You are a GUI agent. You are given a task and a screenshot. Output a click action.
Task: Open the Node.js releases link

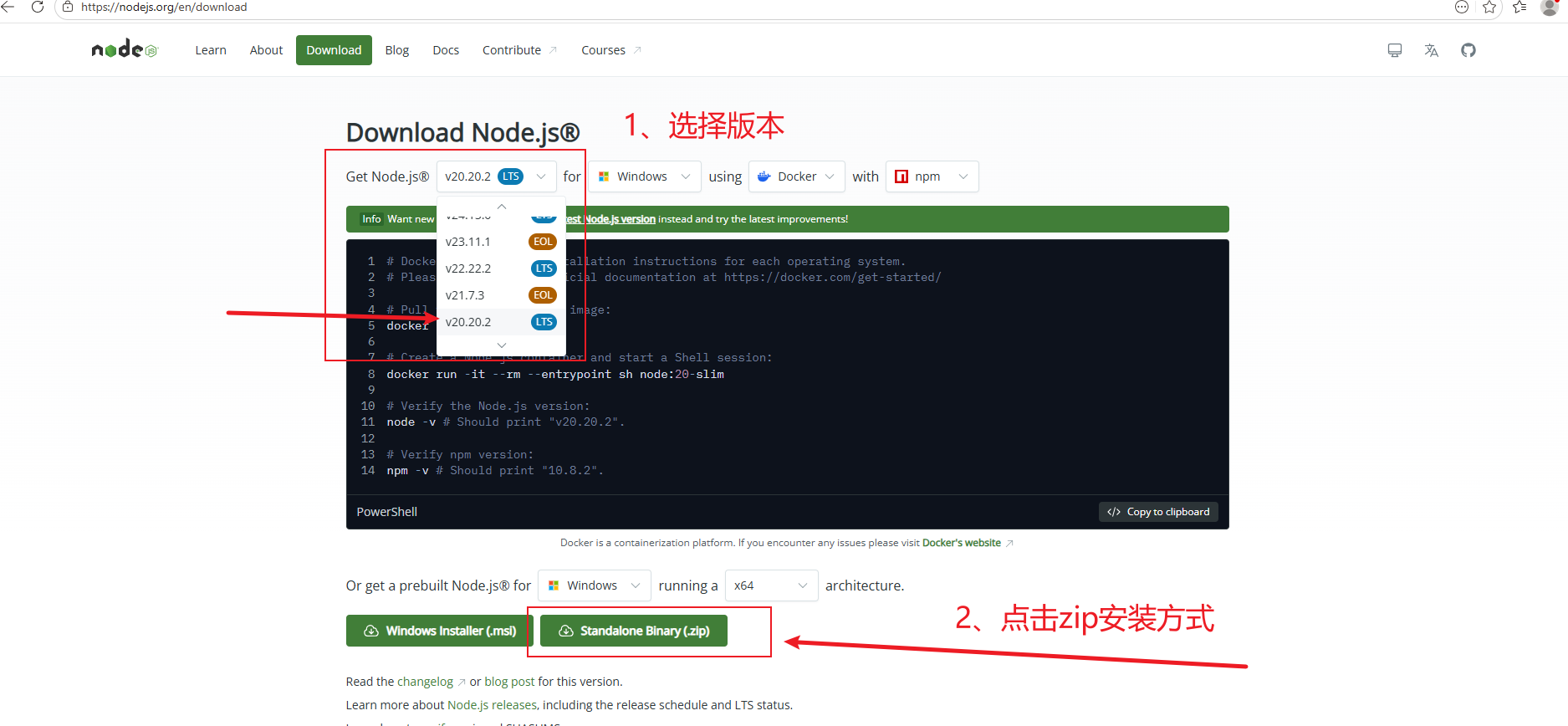click(492, 705)
